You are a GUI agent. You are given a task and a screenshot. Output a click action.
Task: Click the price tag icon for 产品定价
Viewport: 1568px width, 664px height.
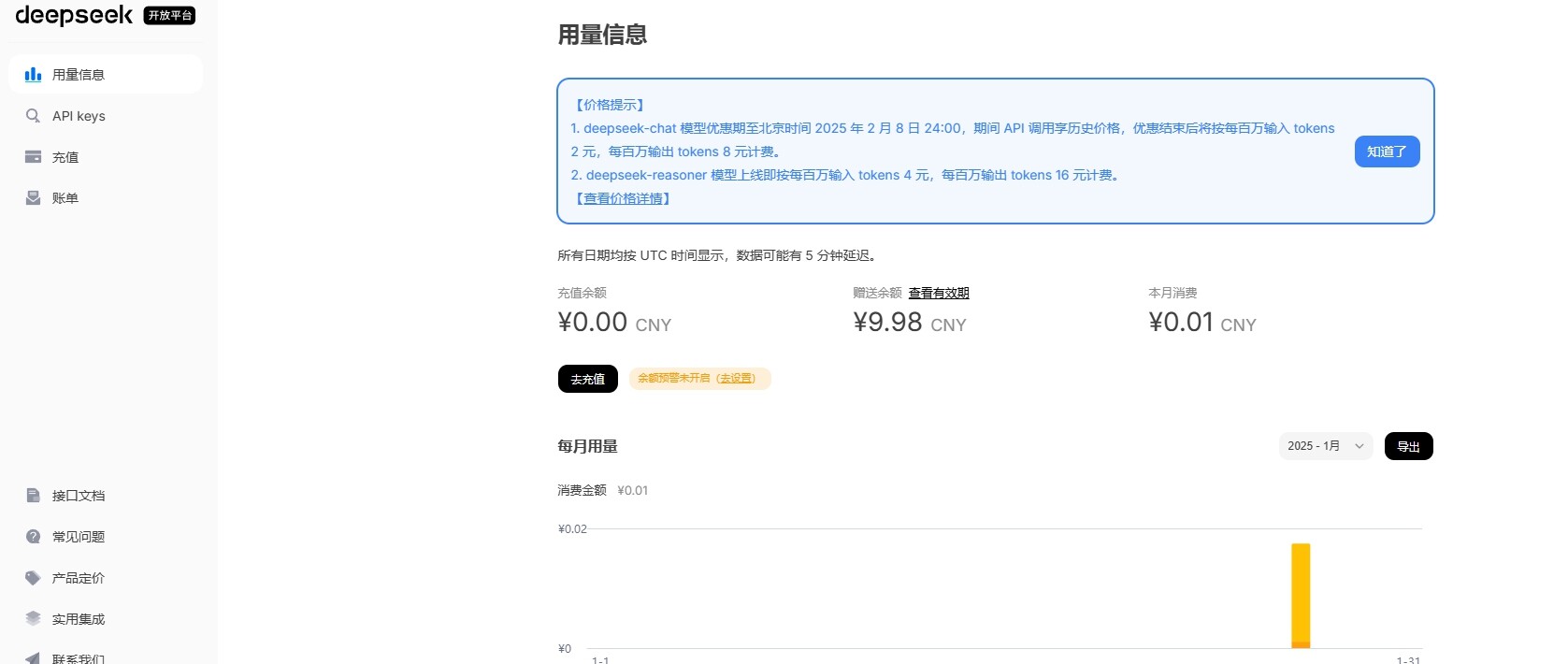pos(34,578)
